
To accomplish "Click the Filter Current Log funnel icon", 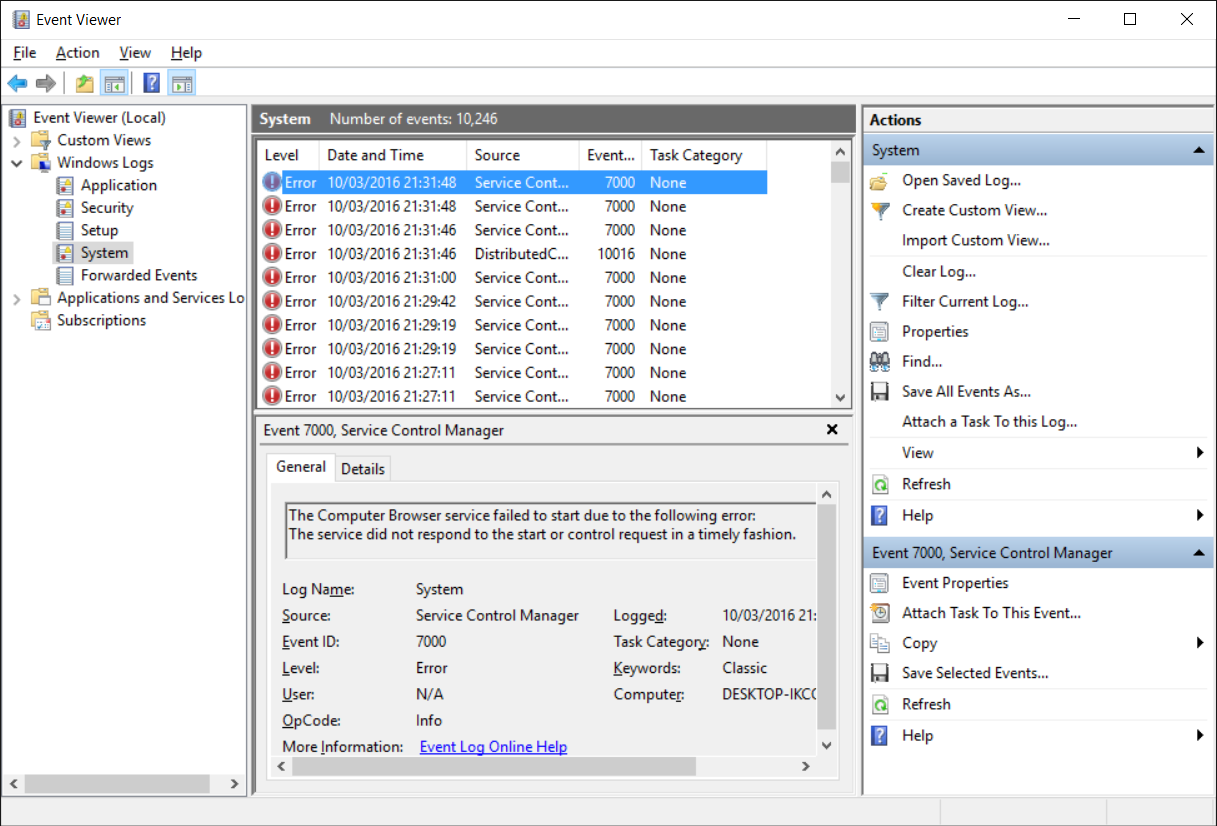I will click(x=879, y=301).
